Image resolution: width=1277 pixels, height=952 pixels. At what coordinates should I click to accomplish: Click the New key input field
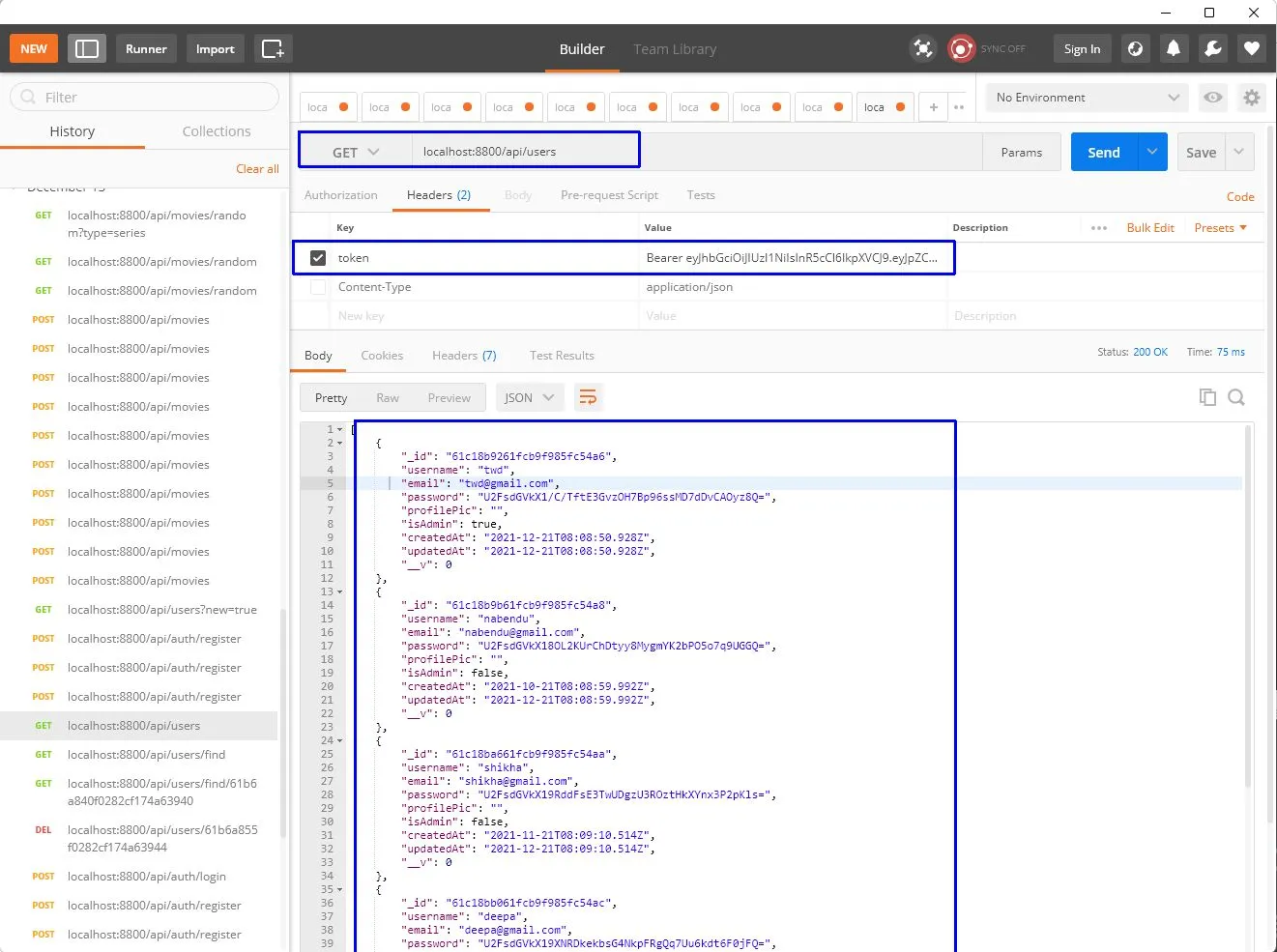[x=483, y=316]
